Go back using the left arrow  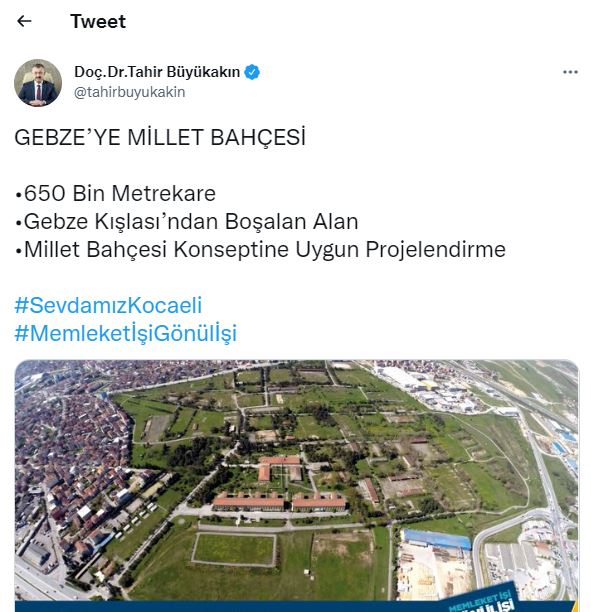(24, 21)
